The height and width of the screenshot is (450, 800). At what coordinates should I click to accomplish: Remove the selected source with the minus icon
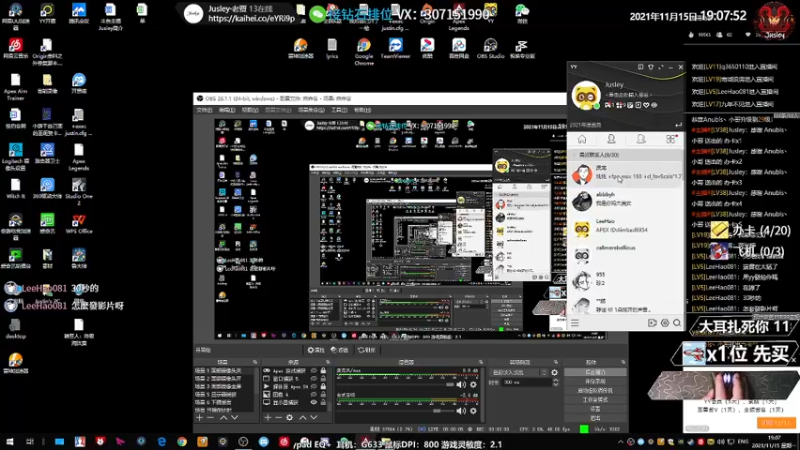tap(278, 417)
